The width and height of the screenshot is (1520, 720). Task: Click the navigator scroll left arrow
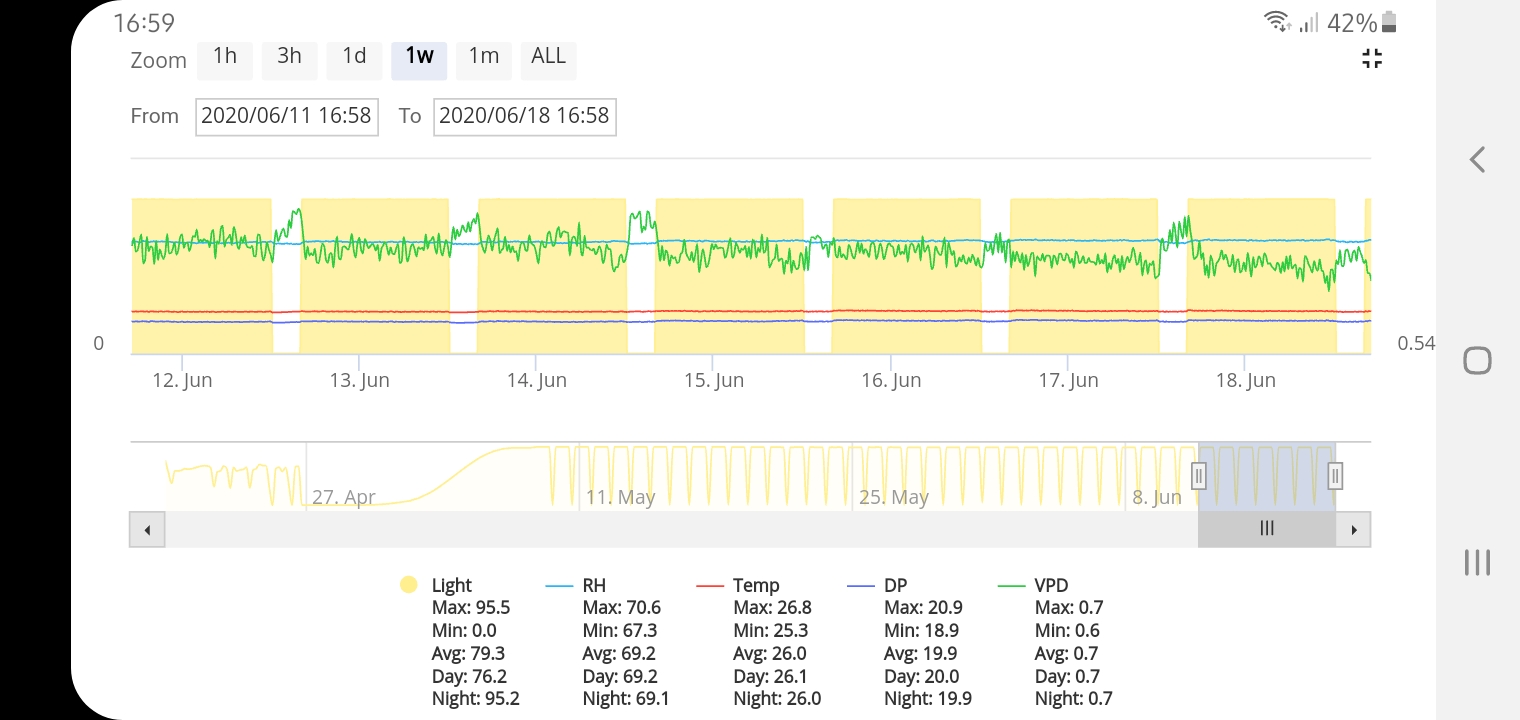[147, 530]
